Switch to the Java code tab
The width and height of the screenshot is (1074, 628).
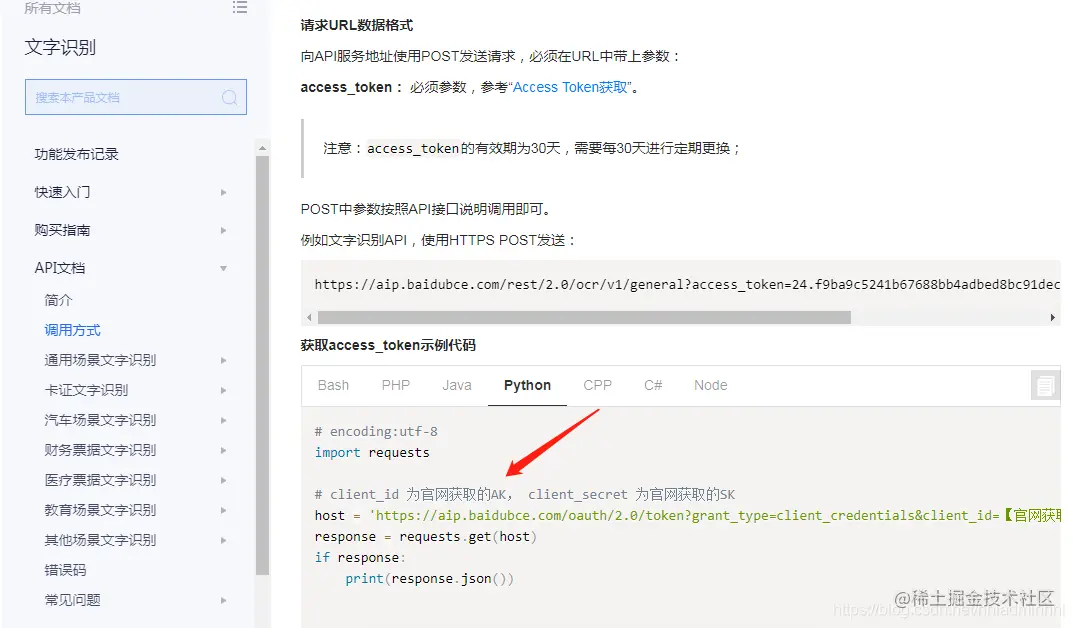(457, 386)
